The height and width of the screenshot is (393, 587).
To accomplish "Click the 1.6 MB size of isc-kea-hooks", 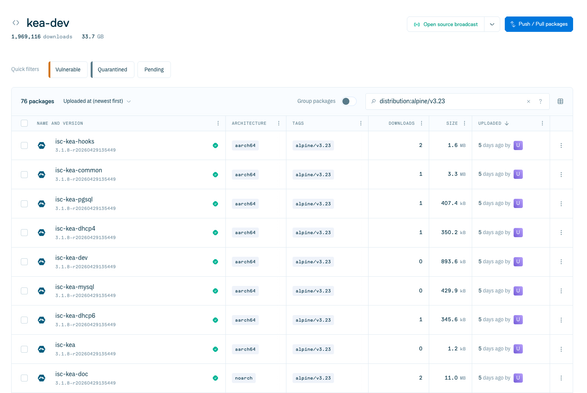I will point(457,145).
